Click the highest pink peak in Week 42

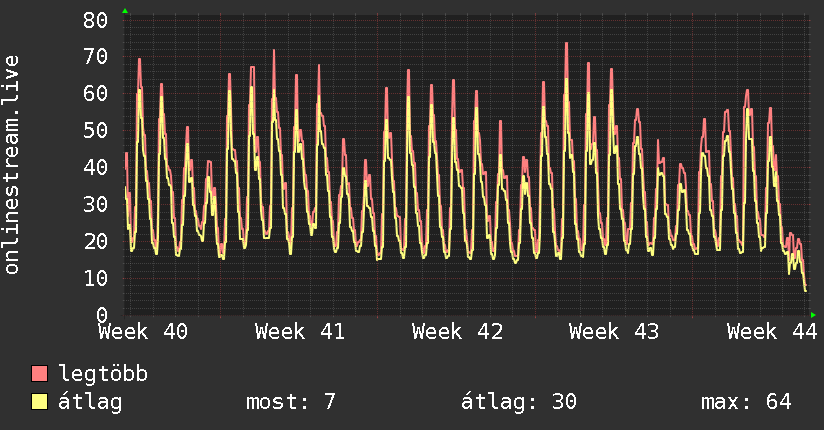click(x=408, y=70)
